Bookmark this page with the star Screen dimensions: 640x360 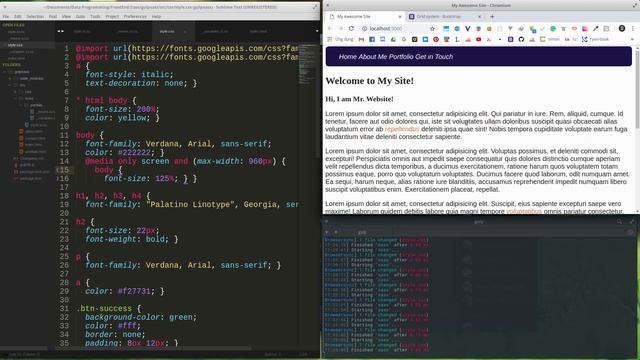[432, 29]
